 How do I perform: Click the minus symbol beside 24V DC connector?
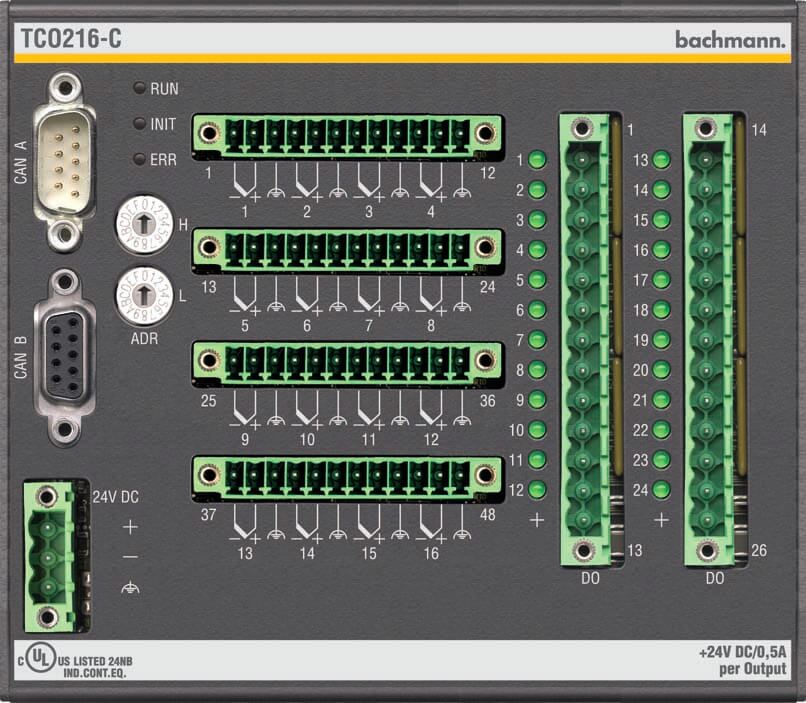click(130, 557)
